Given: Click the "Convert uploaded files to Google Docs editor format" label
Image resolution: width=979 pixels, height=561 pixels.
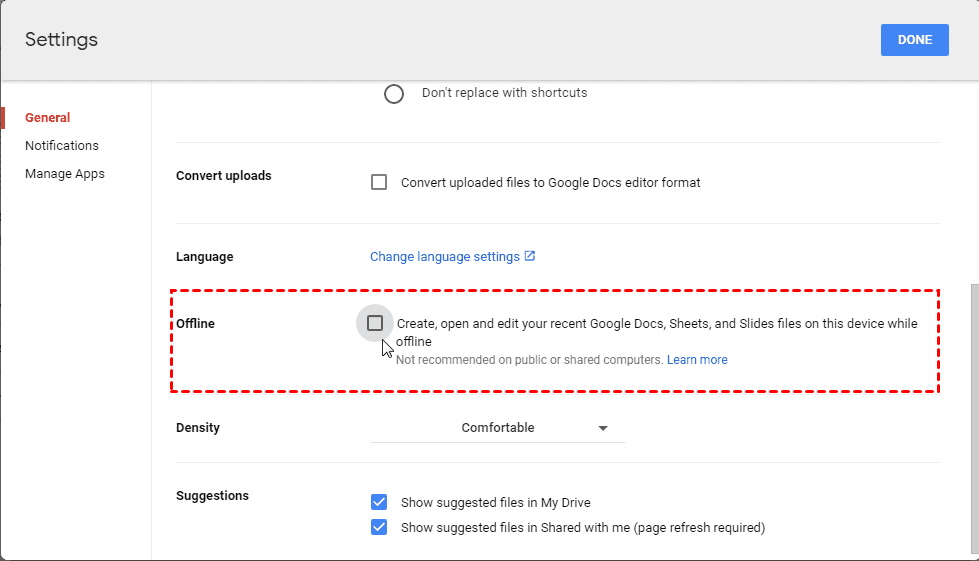Looking at the screenshot, I should [550, 183].
